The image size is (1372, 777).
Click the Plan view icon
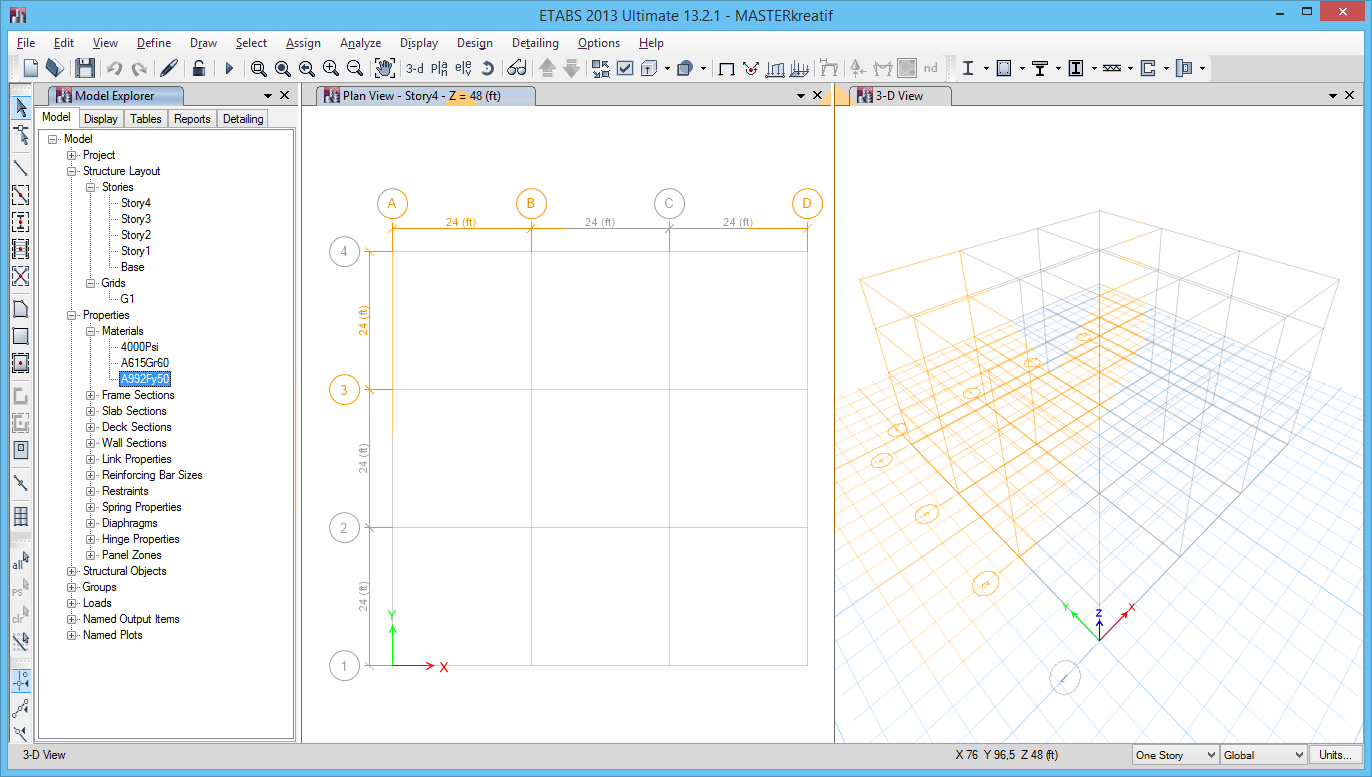coord(439,68)
